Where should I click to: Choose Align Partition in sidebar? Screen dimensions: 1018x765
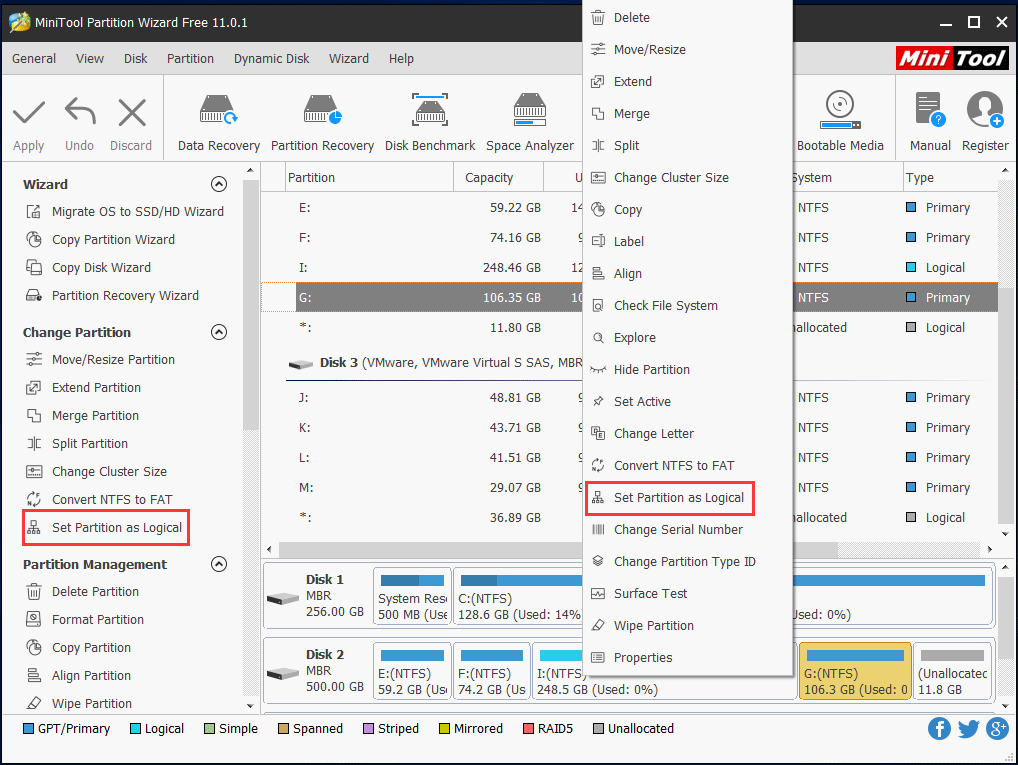[x=79, y=675]
